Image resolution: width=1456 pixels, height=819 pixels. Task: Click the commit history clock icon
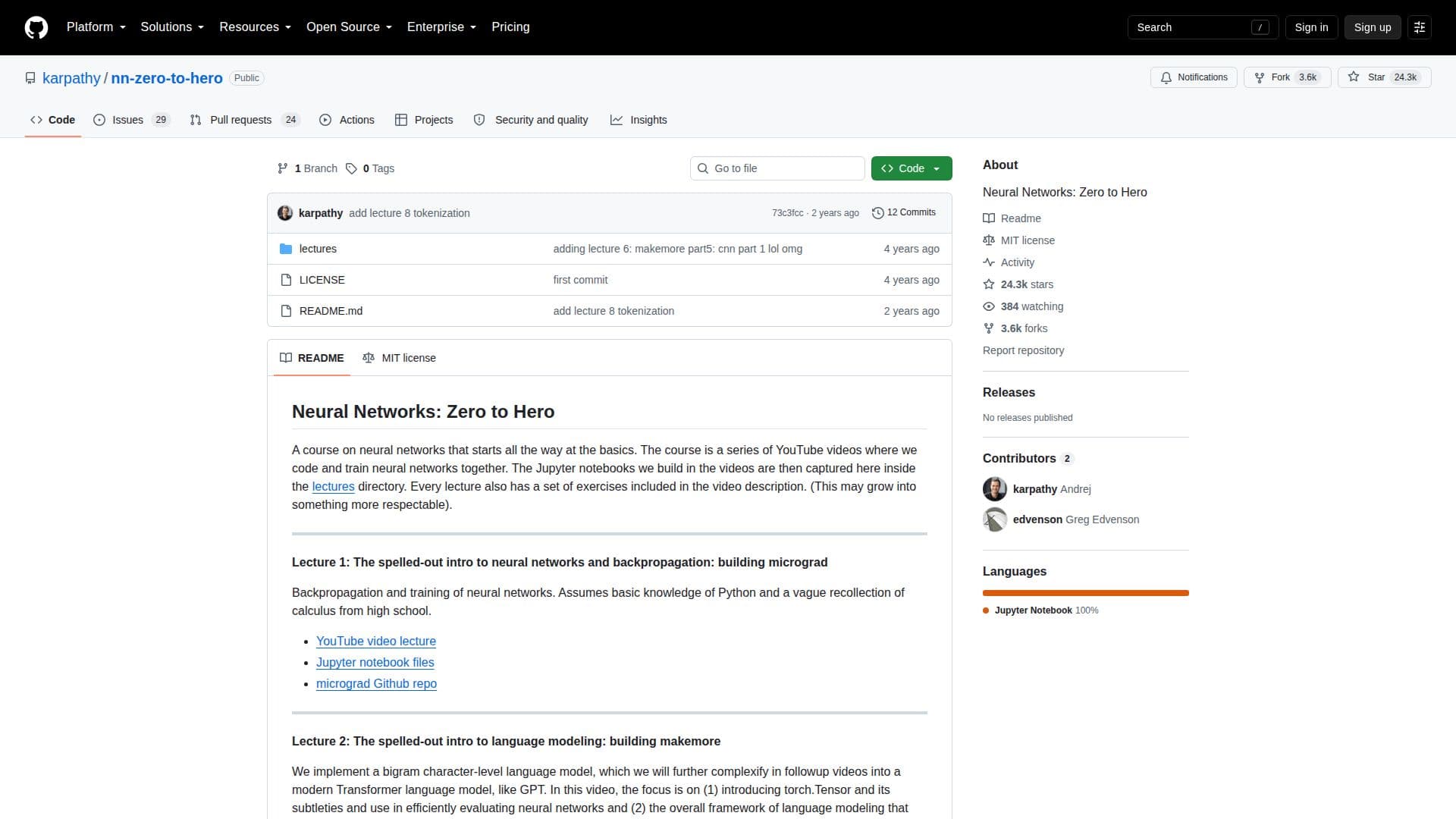click(x=878, y=213)
